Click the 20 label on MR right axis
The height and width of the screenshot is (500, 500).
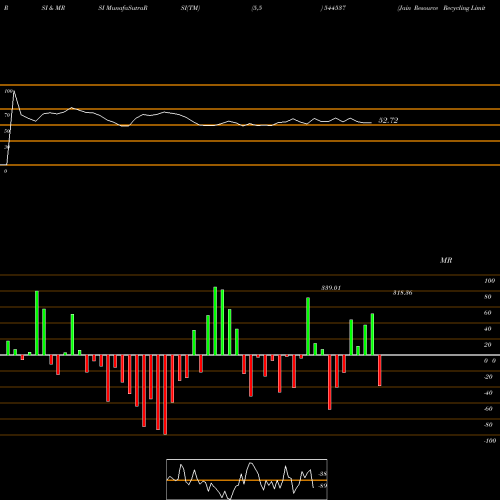[x=488, y=345]
